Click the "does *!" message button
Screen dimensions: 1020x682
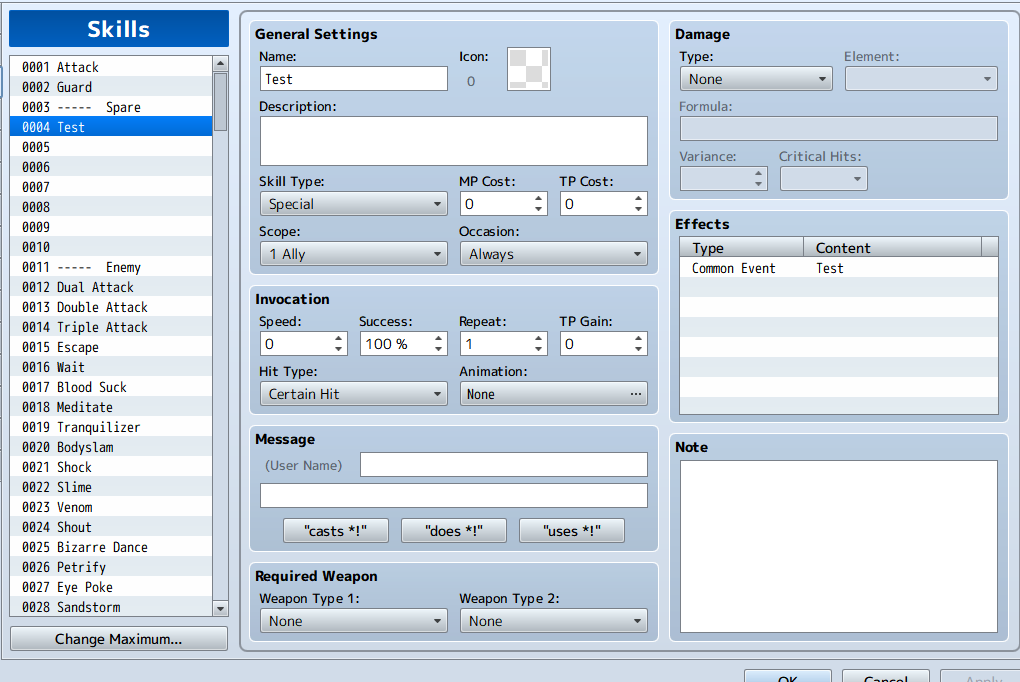click(454, 530)
